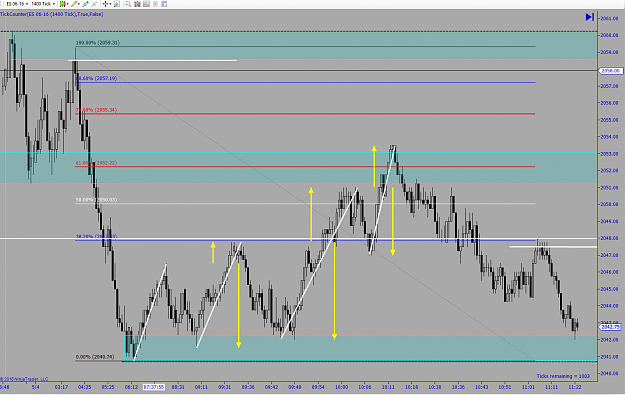Click the chart properties icon

164,4
